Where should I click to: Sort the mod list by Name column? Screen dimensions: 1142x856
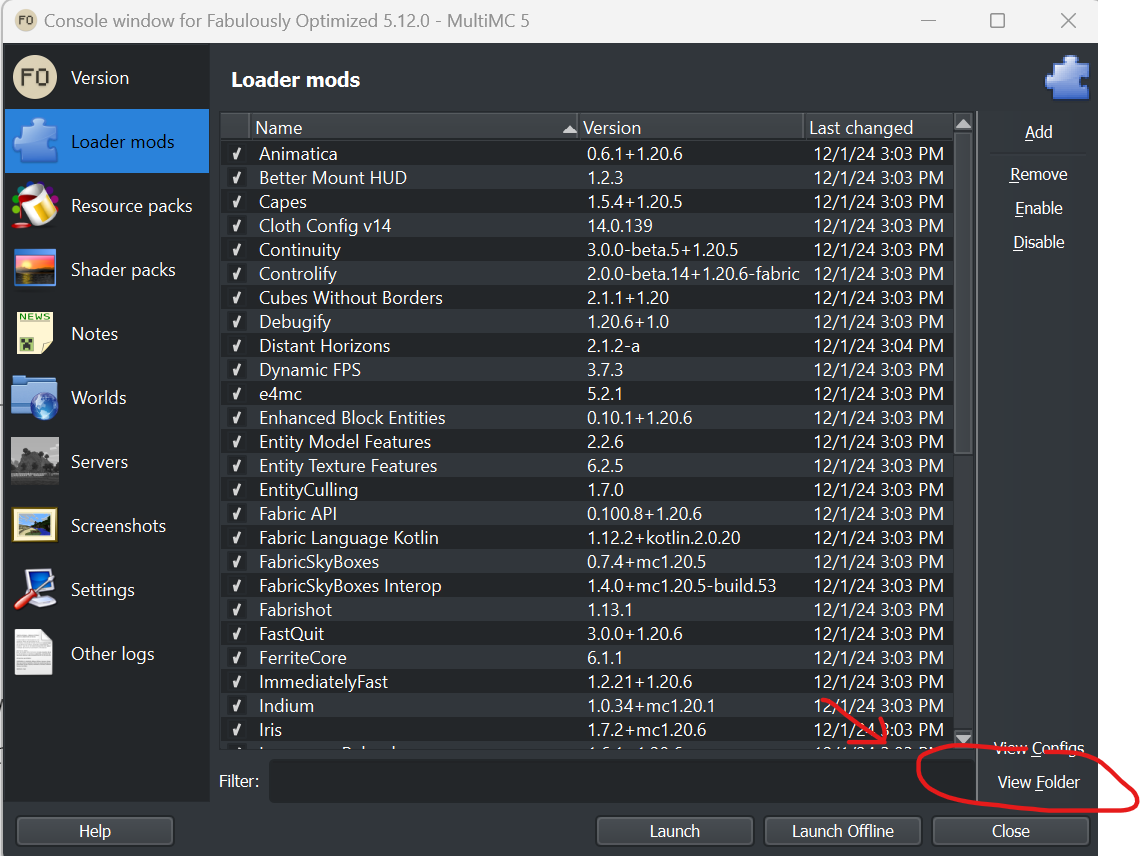414,127
